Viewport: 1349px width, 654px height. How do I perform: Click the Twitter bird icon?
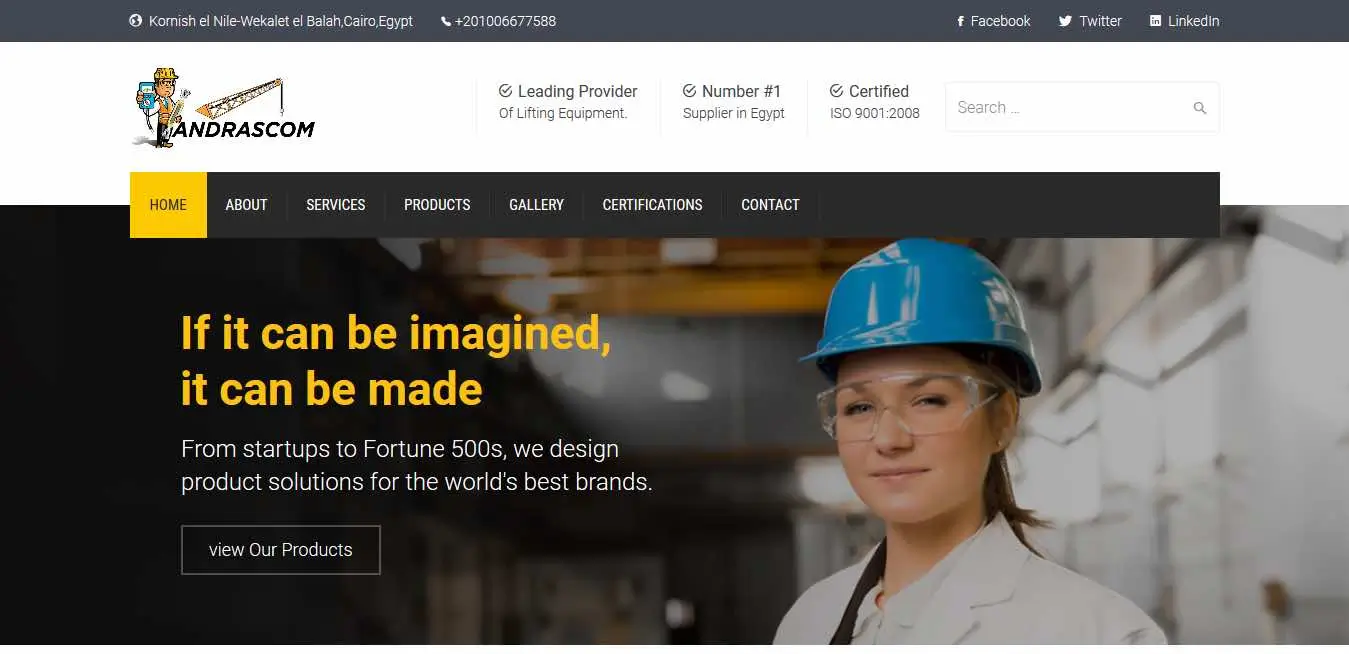tap(1065, 21)
